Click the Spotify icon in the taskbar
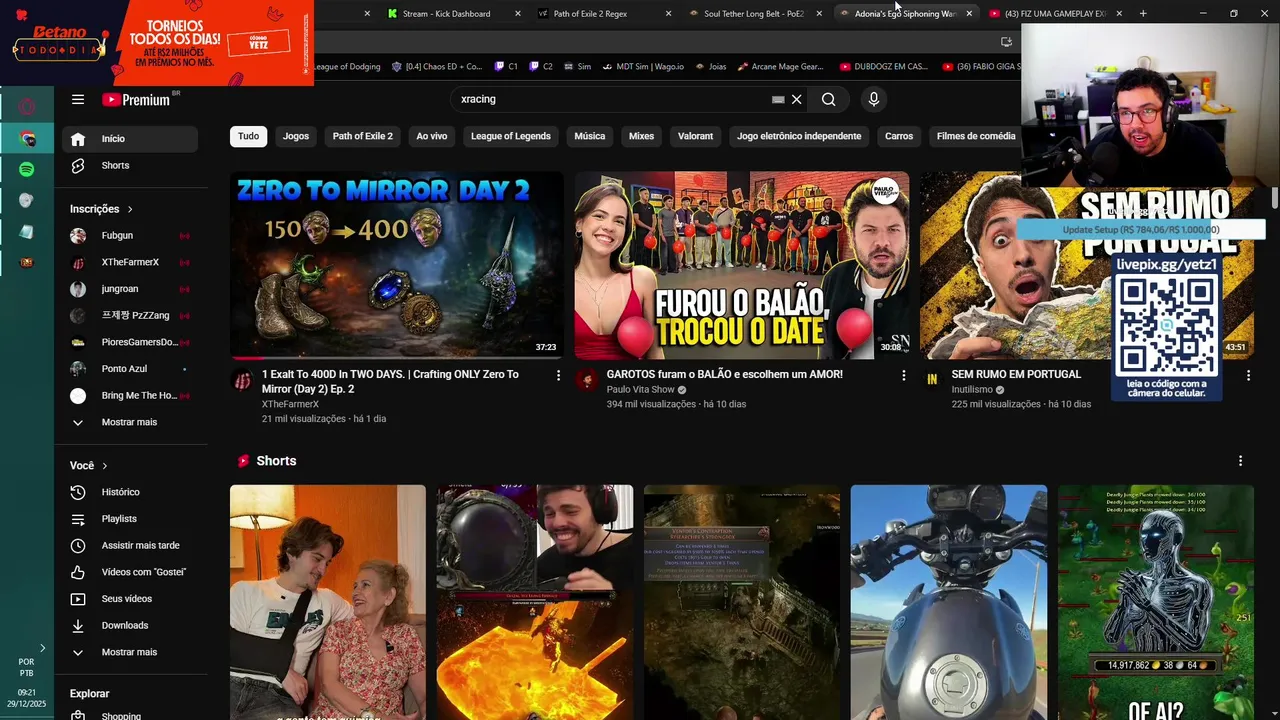The height and width of the screenshot is (720, 1280). click(27, 169)
